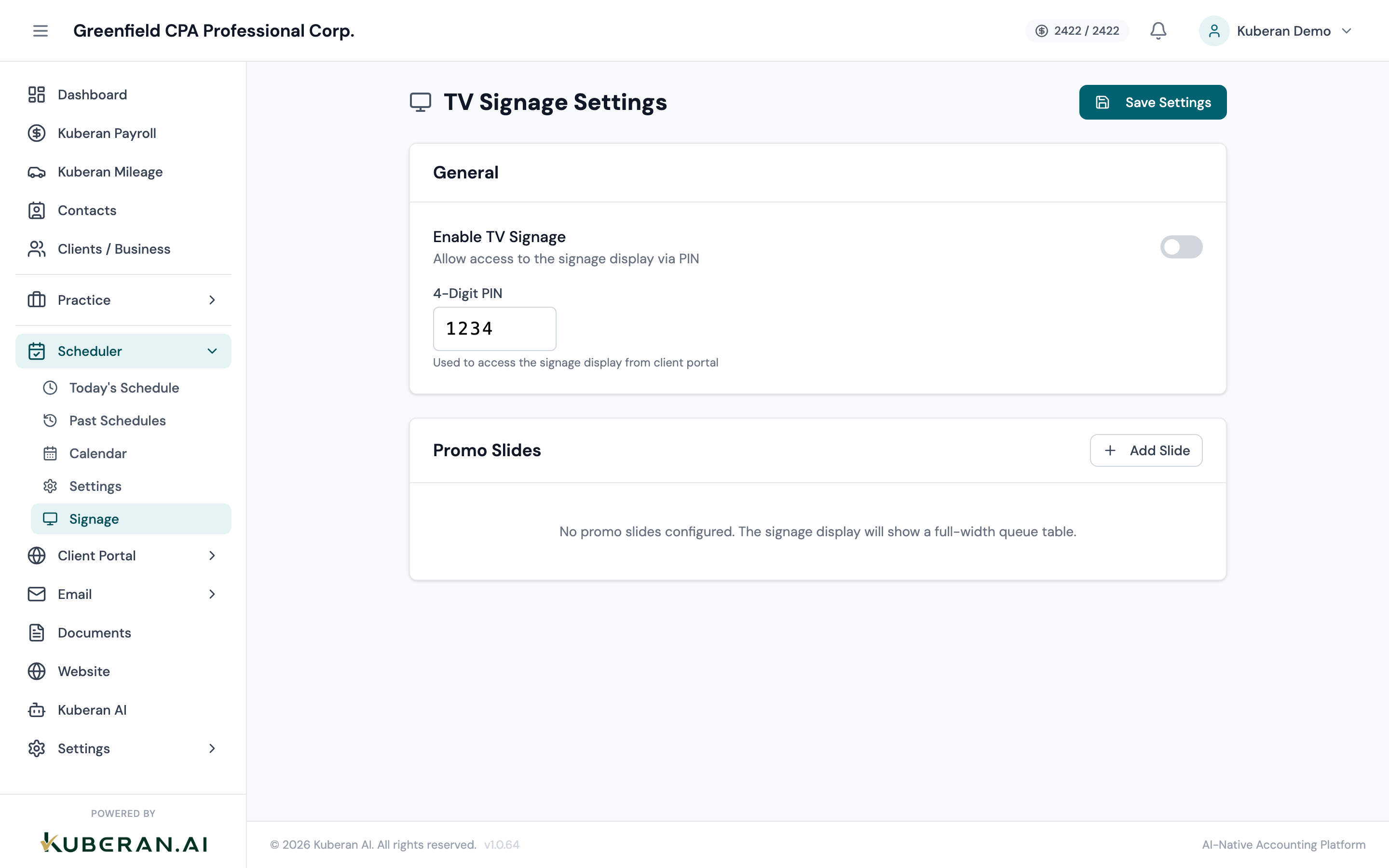Click the 2422 / 2422 credits badge
The image size is (1389, 868).
click(1077, 31)
